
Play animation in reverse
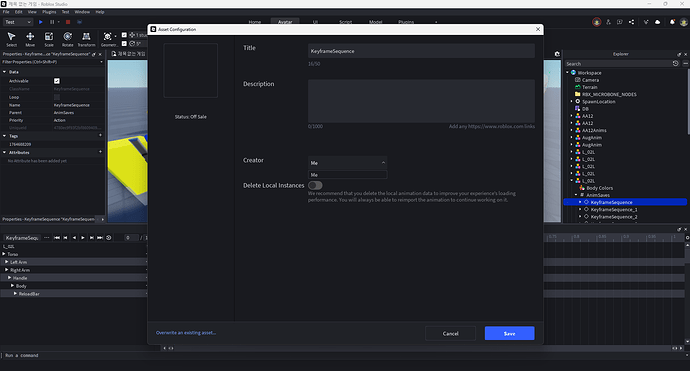point(74,238)
